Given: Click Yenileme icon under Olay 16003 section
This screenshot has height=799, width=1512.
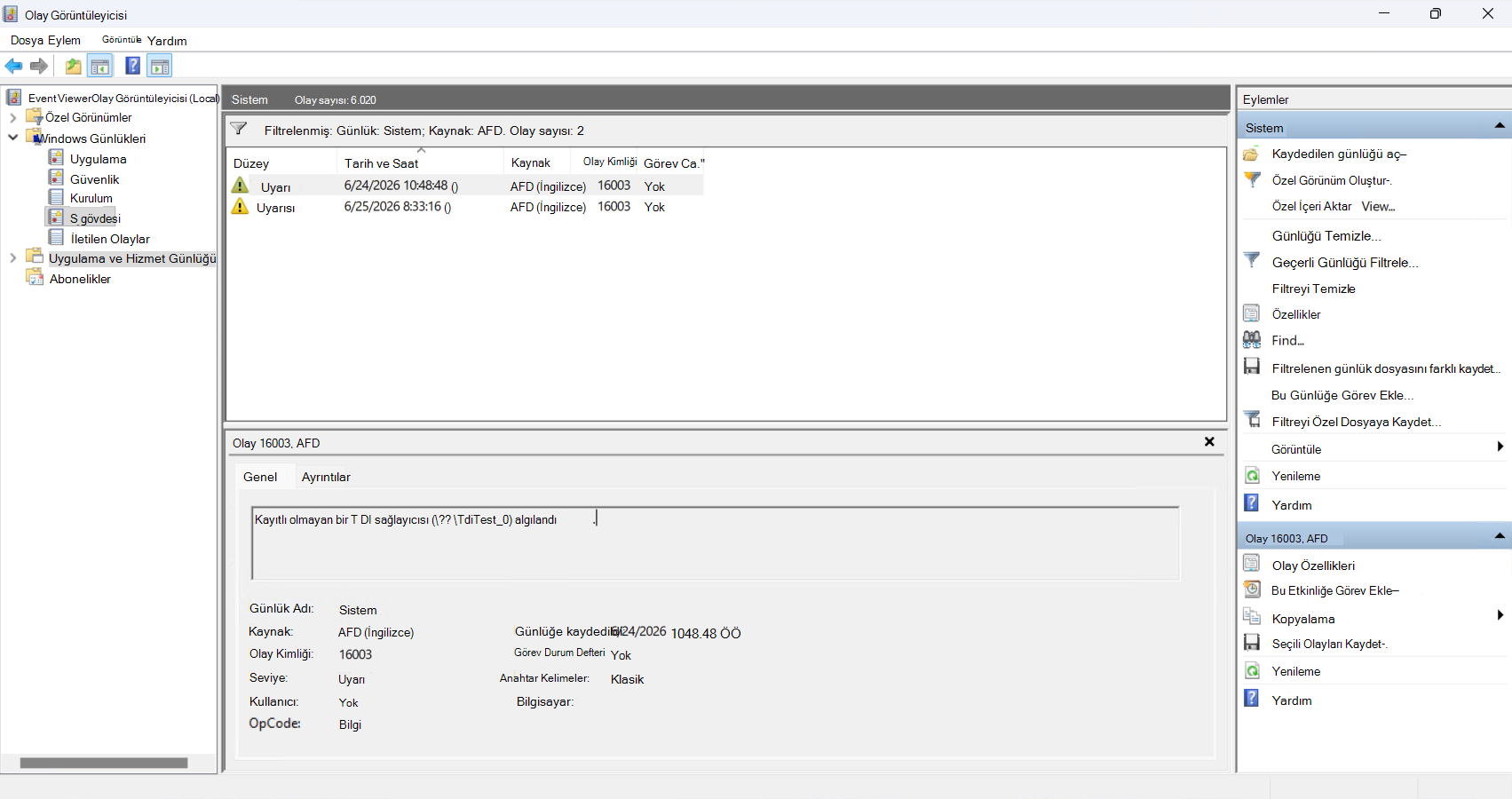Looking at the screenshot, I should [1252, 670].
